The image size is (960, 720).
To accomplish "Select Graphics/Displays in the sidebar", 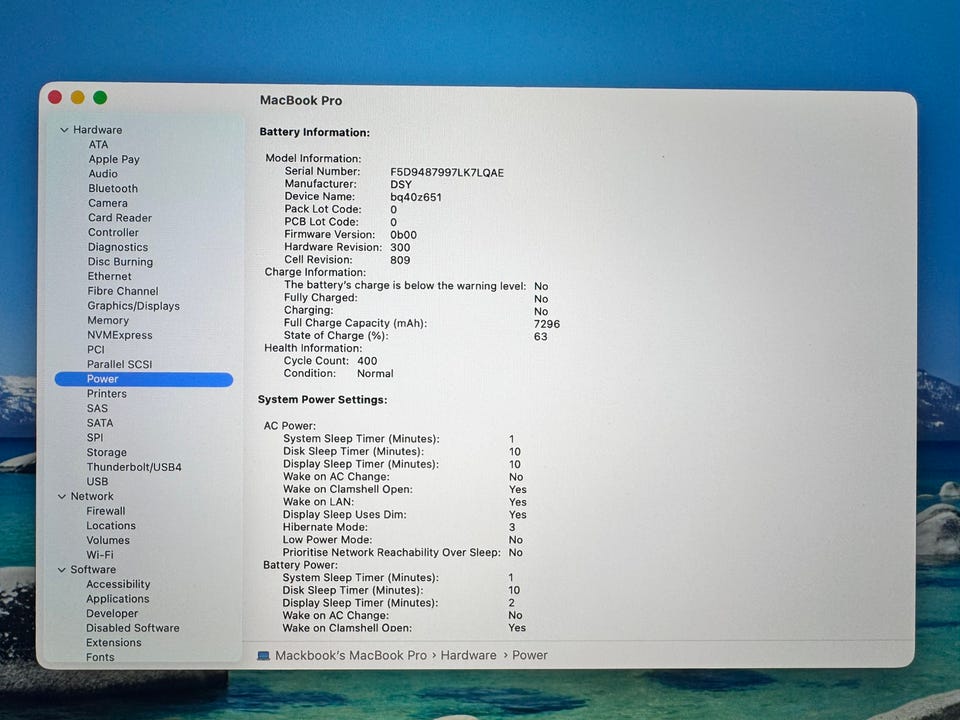I will (x=133, y=306).
